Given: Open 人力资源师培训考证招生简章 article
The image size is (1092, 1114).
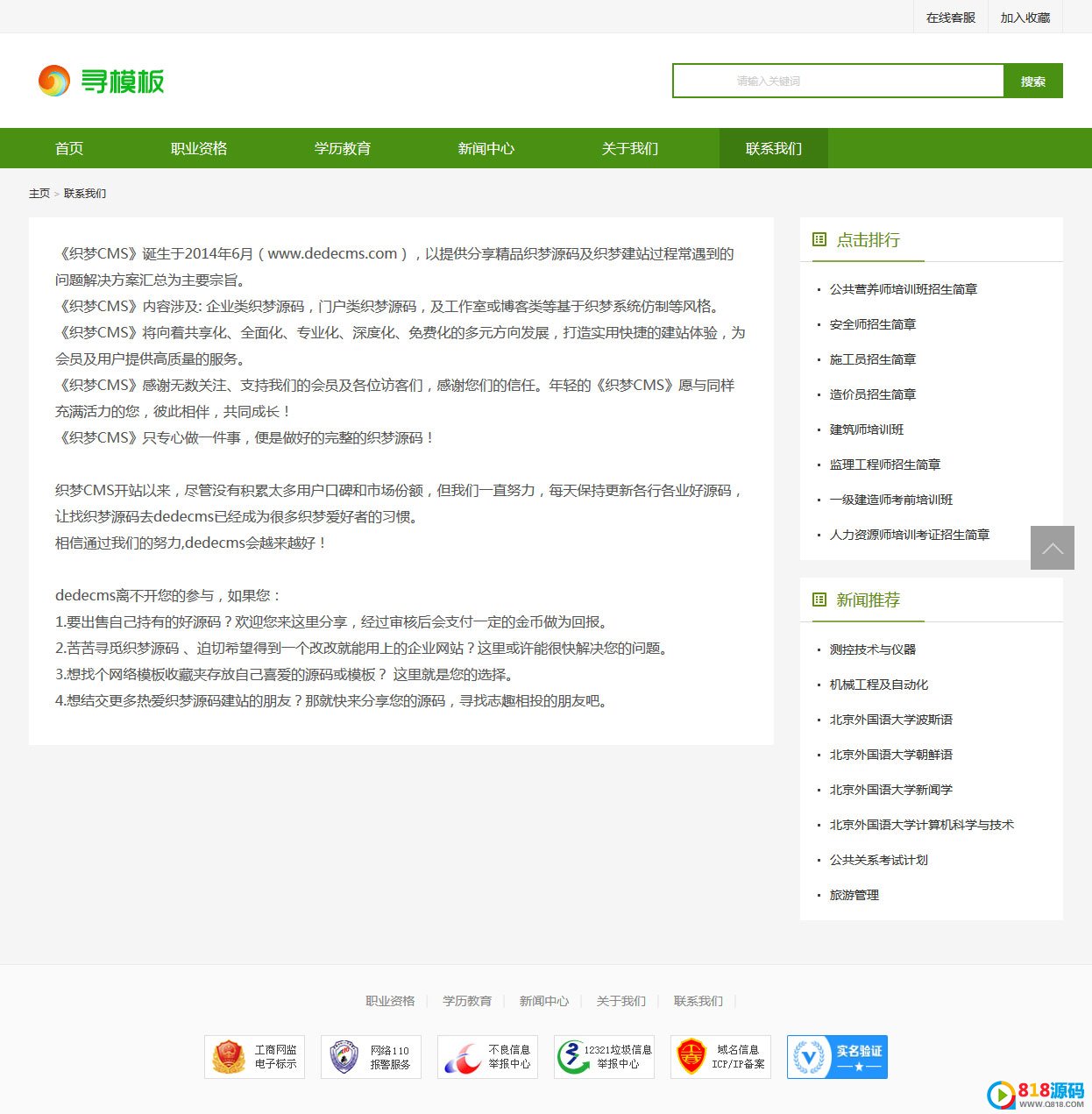Looking at the screenshot, I should pos(910,535).
